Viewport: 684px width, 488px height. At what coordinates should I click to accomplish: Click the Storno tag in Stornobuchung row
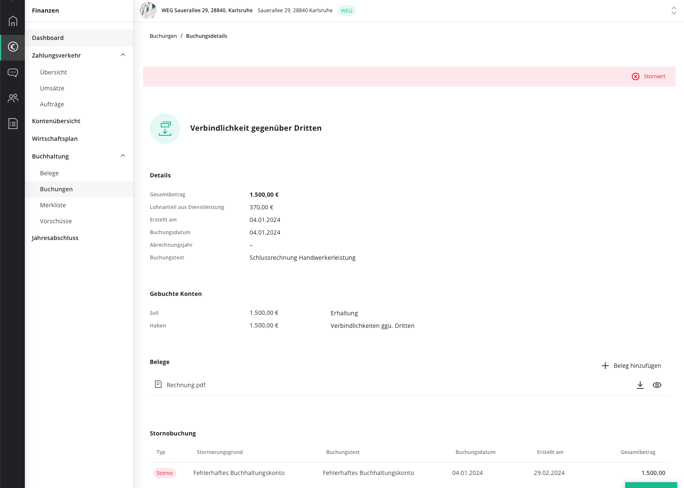pos(164,473)
